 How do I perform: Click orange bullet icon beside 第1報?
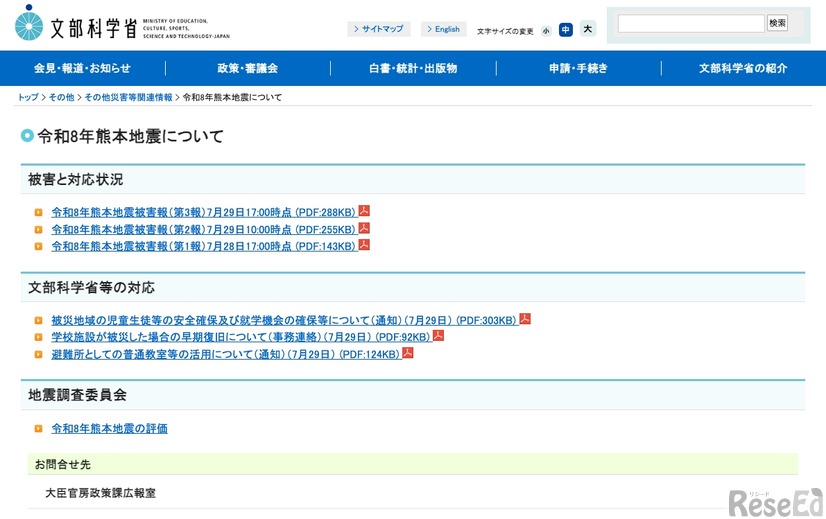coord(38,246)
